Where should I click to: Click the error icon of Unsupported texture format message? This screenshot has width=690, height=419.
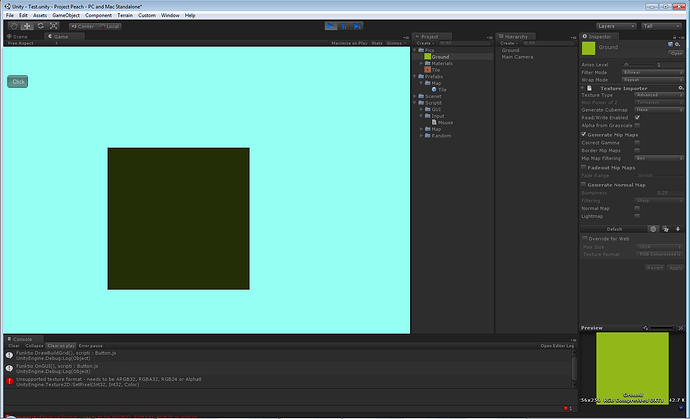pyautogui.click(x=9, y=381)
